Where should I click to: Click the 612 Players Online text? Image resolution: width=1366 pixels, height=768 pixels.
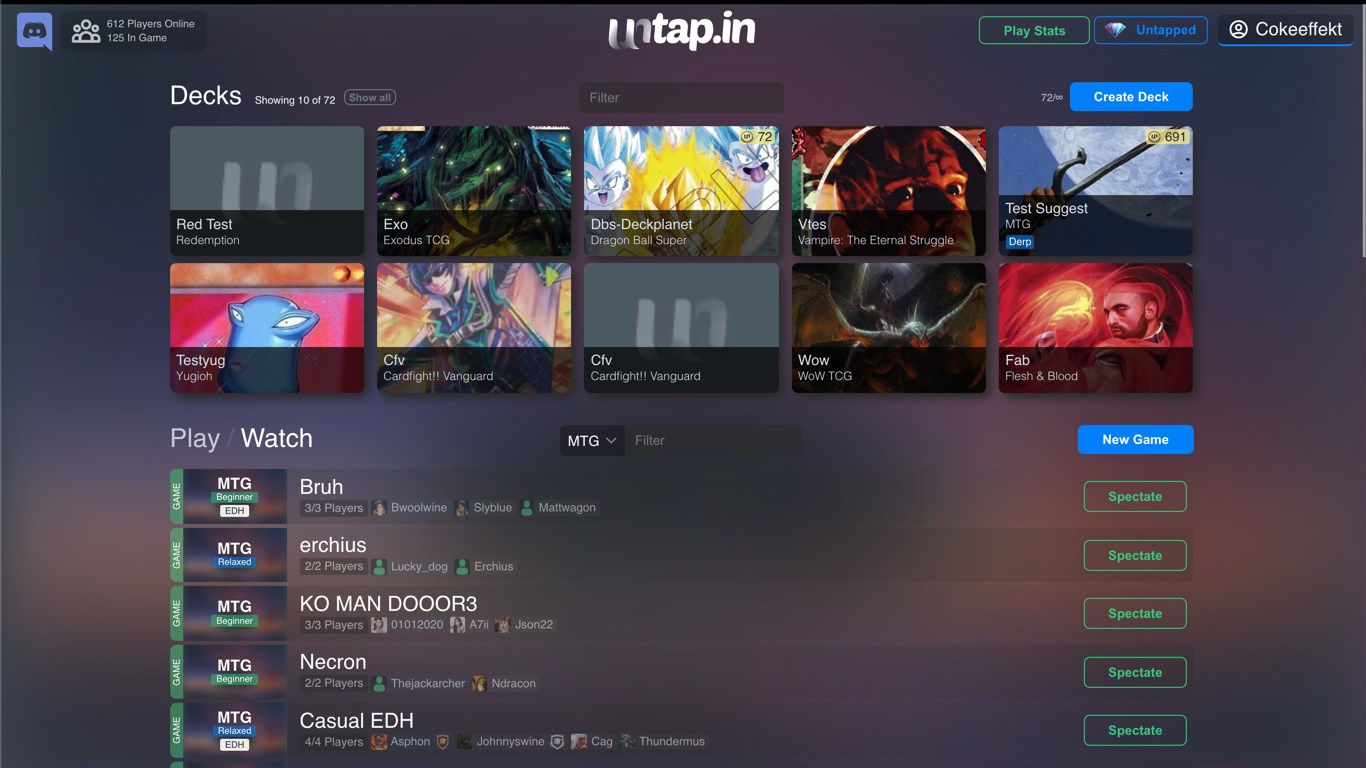click(x=151, y=24)
